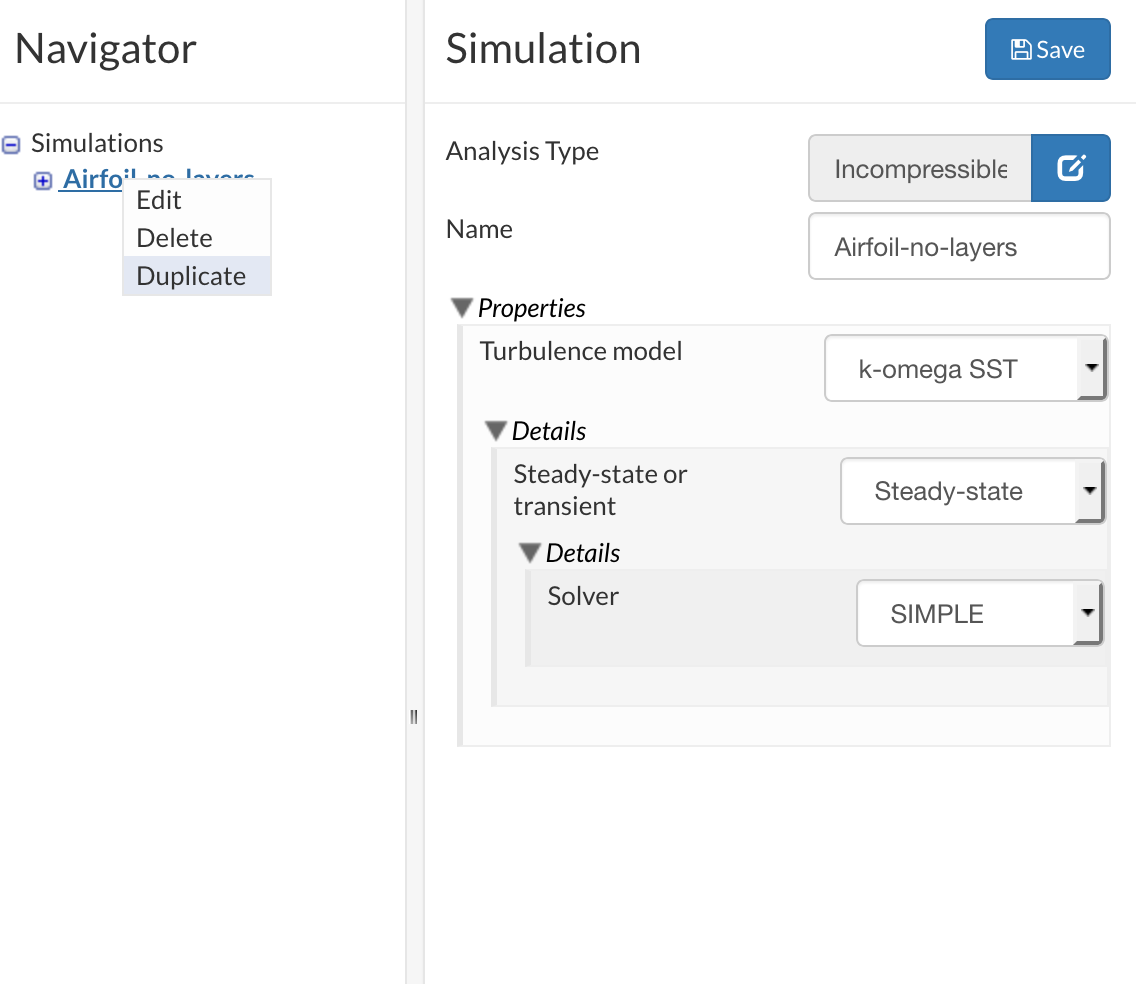Click the Turbulence model dropdown arrow

pyautogui.click(x=1091, y=369)
